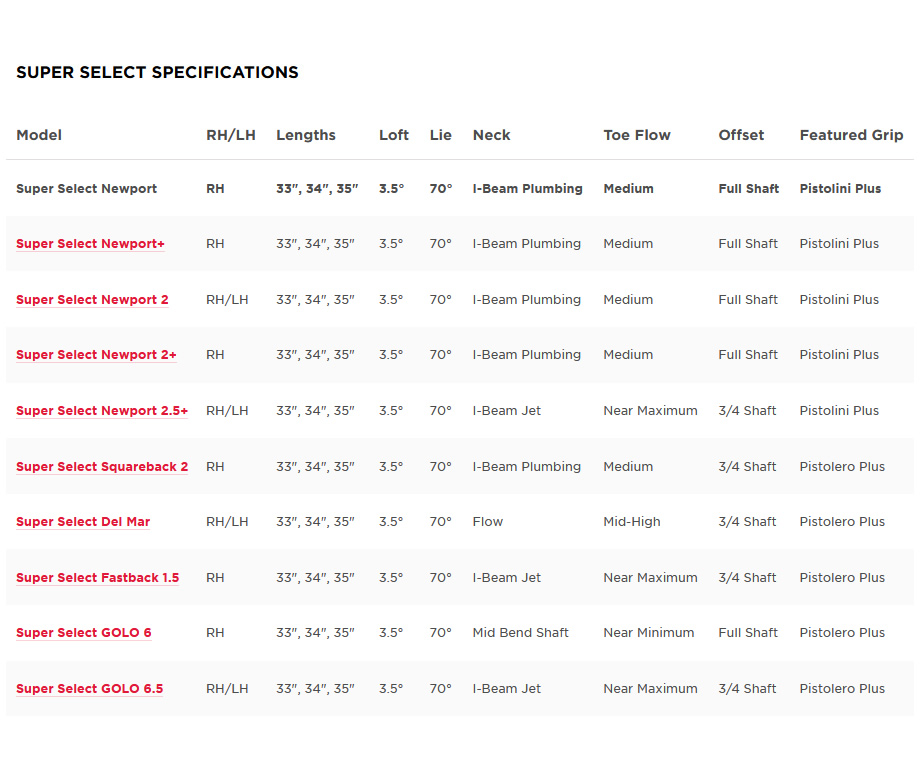This screenshot has height=761, width=920.
Task: Click the Offset column header
Action: [741, 135]
